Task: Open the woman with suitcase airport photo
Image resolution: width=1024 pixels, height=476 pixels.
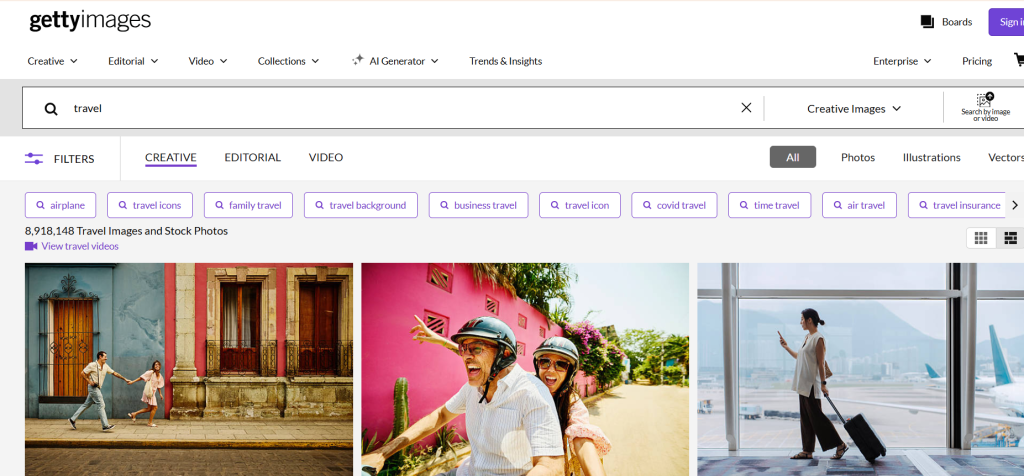Action: [861, 370]
